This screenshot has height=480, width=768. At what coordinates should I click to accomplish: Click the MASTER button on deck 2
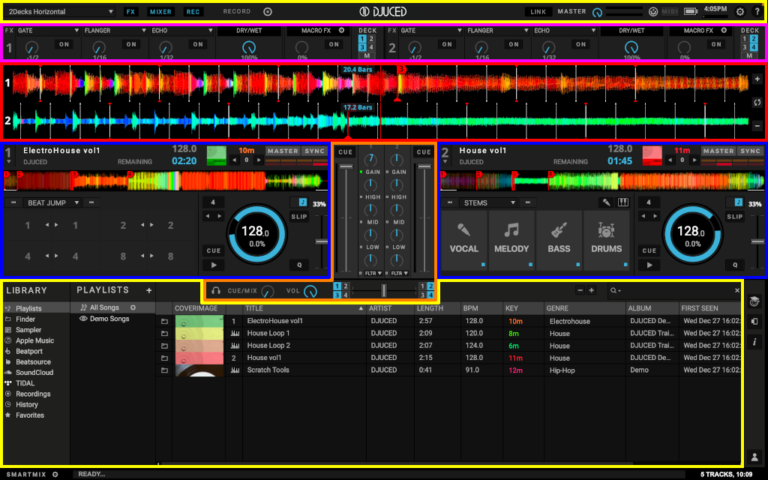click(716, 152)
